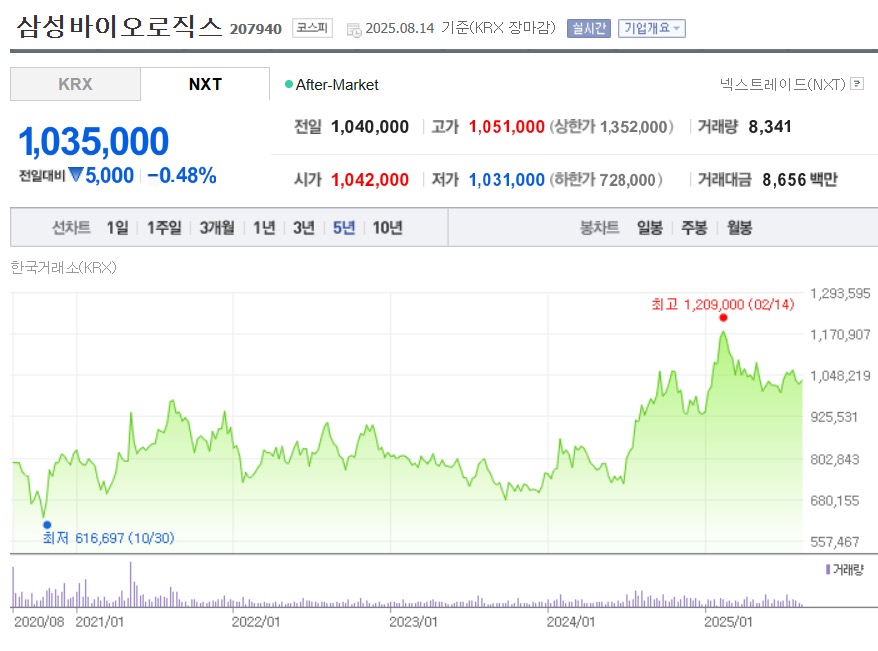Switch to 주봉 weekly candle chart
The height and width of the screenshot is (651, 878).
(x=694, y=228)
